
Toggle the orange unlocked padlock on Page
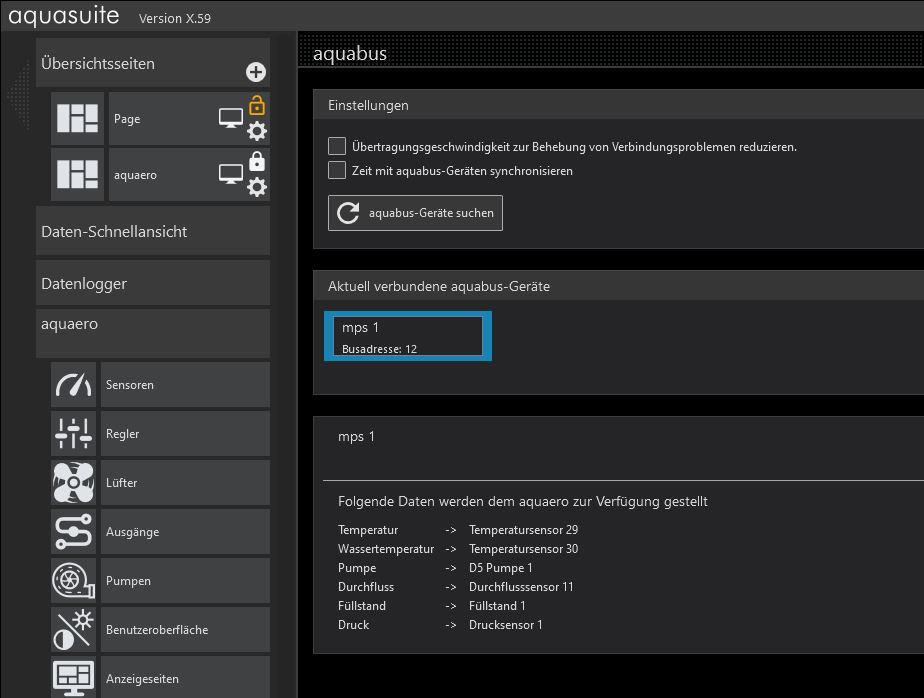tap(257, 105)
